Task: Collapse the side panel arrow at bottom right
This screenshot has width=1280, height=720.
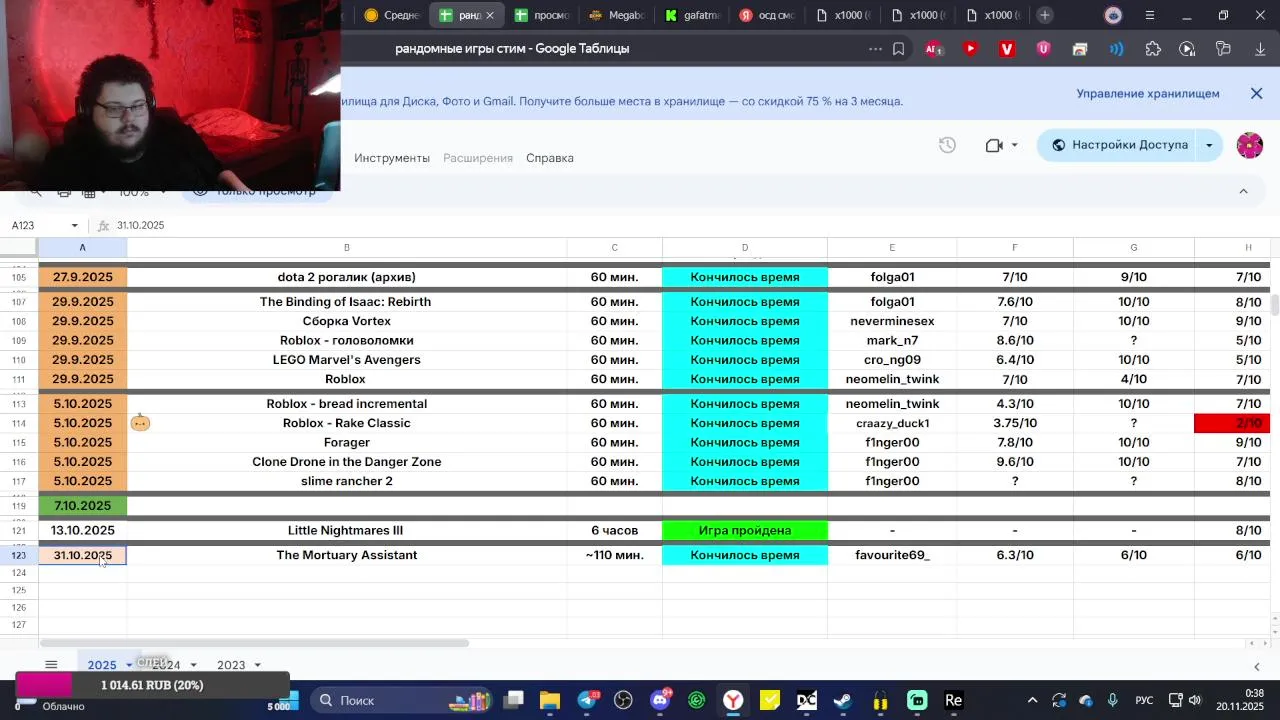Action: pos(1257,666)
